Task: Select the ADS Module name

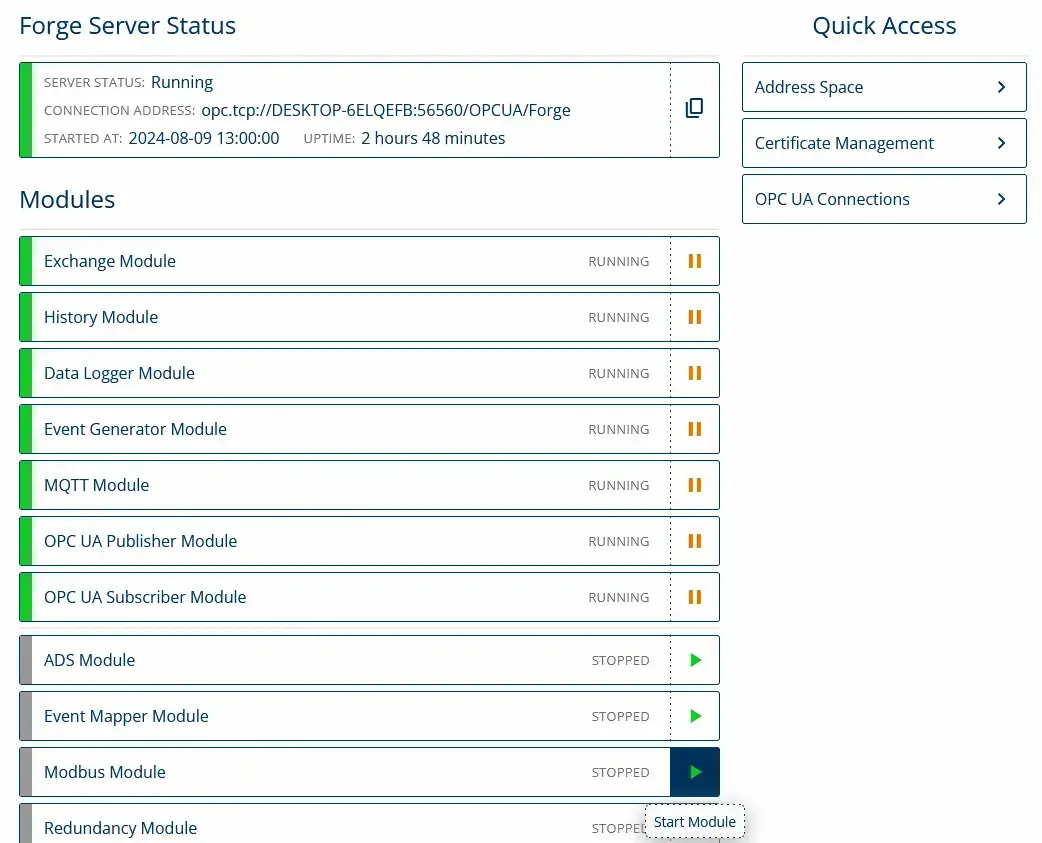Action: pyautogui.click(x=89, y=660)
